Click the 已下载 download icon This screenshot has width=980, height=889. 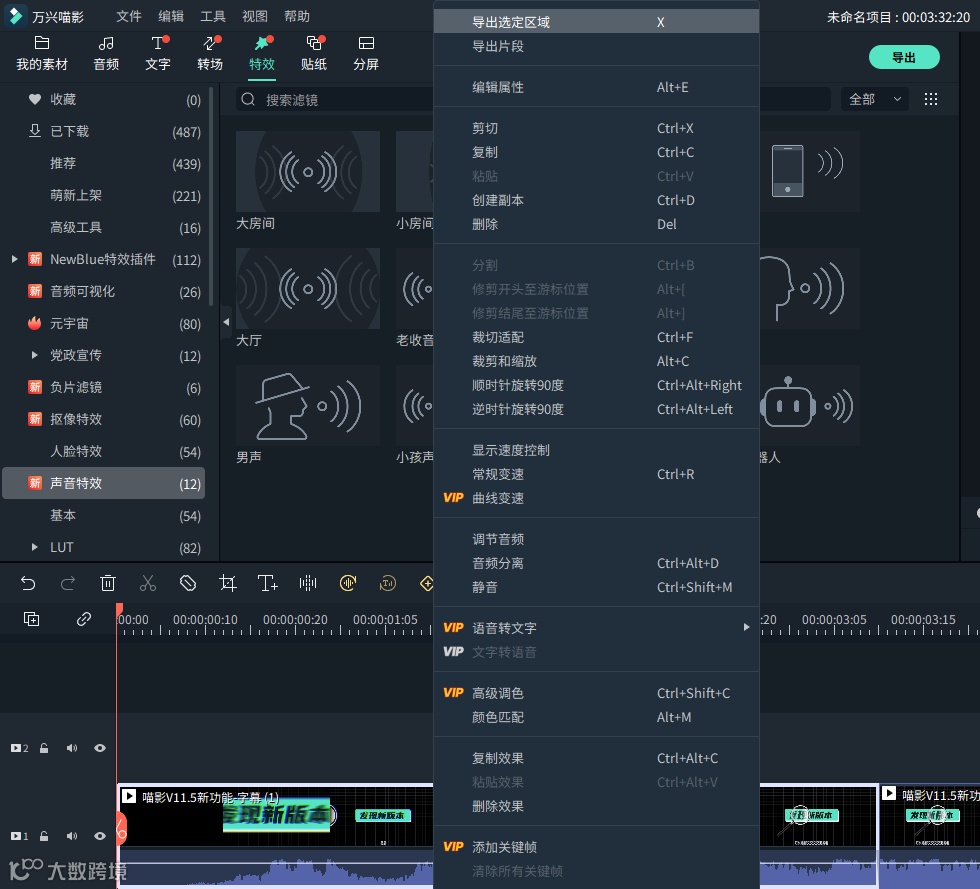(x=35, y=131)
